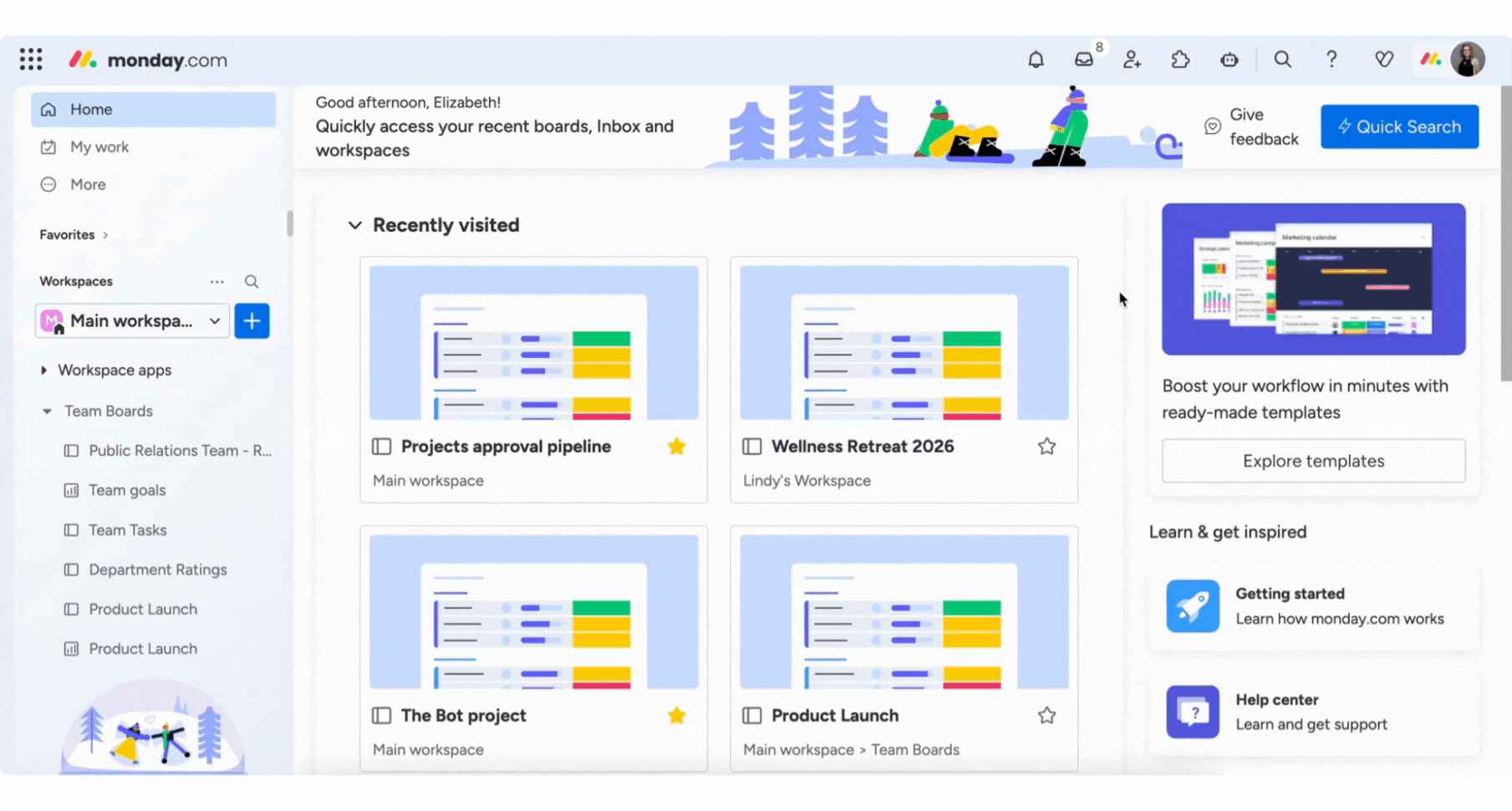The width and height of the screenshot is (1512, 811).
Task: Click the heart icon in header
Action: click(x=1384, y=59)
